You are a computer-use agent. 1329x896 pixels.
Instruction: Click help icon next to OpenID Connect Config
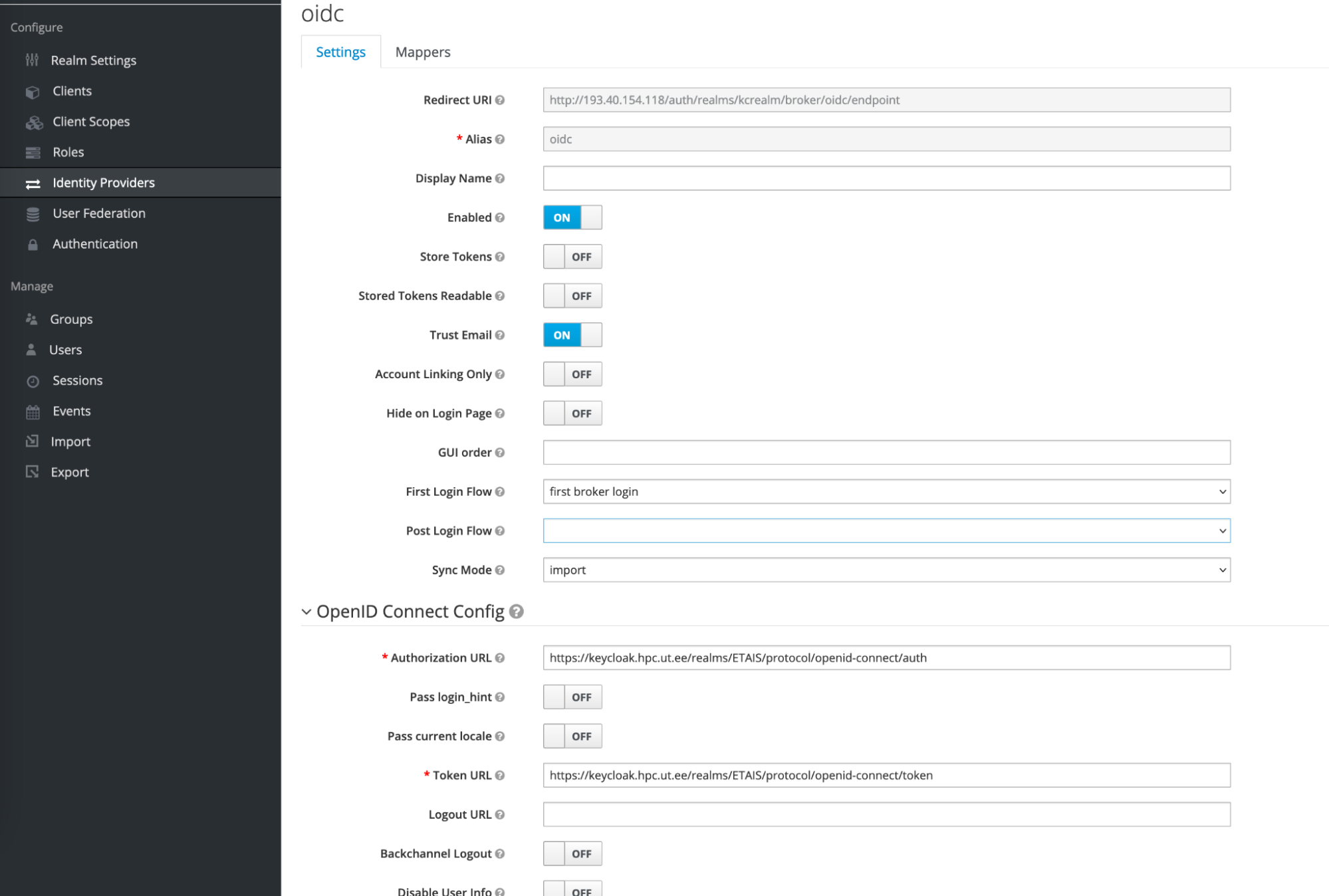pyautogui.click(x=517, y=612)
